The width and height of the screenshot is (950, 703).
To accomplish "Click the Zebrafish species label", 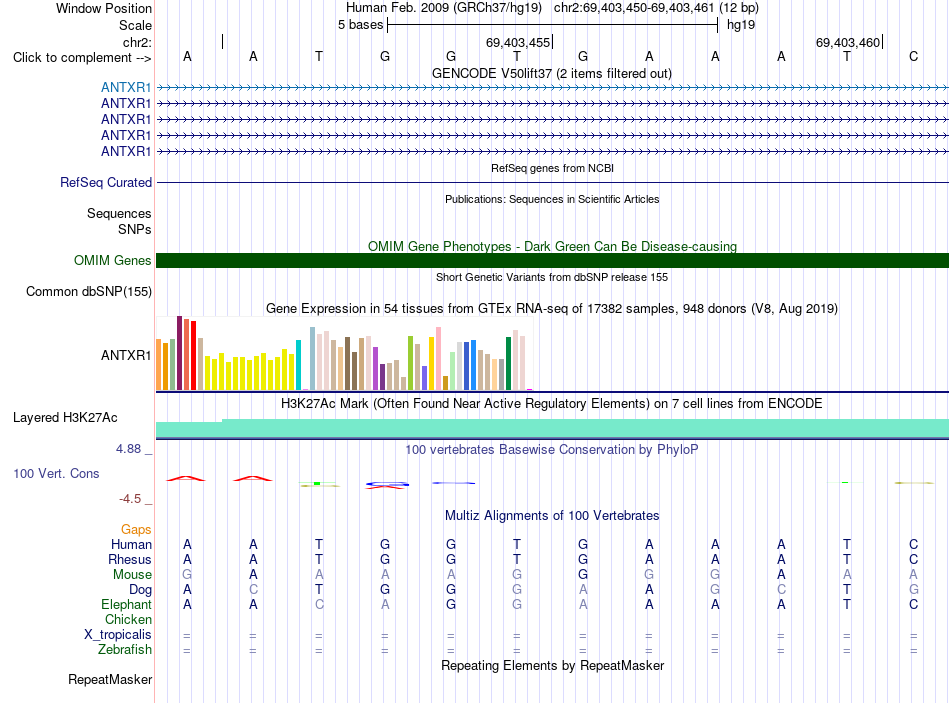I will point(125,649).
